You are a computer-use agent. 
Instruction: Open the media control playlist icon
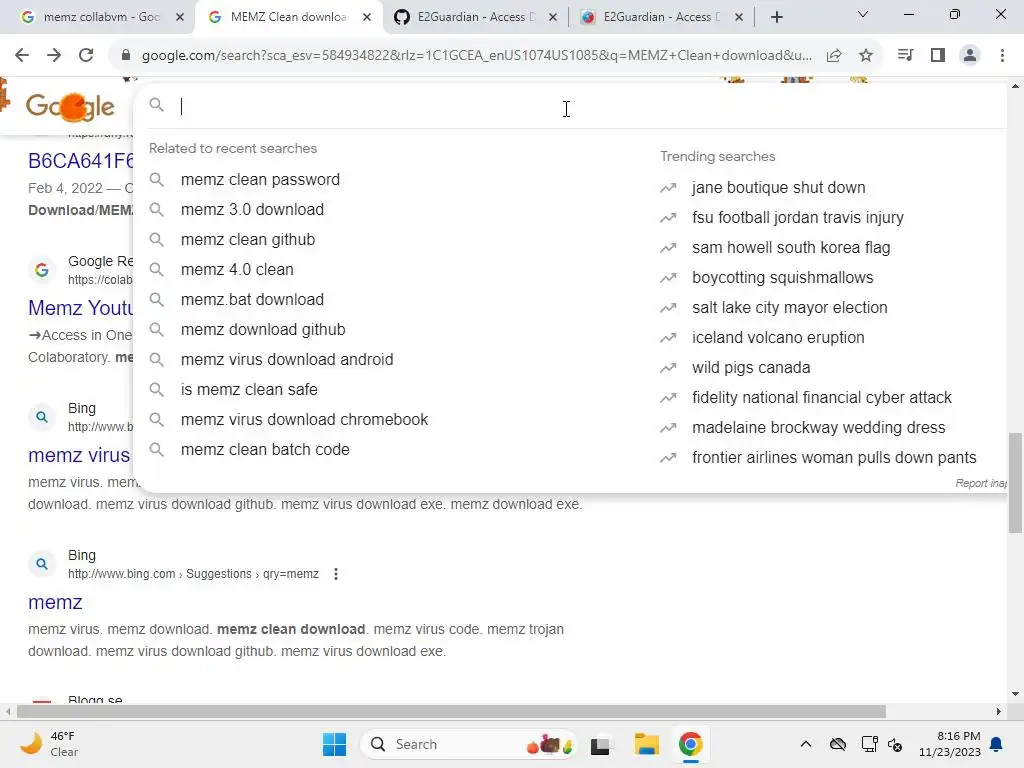pos(905,56)
